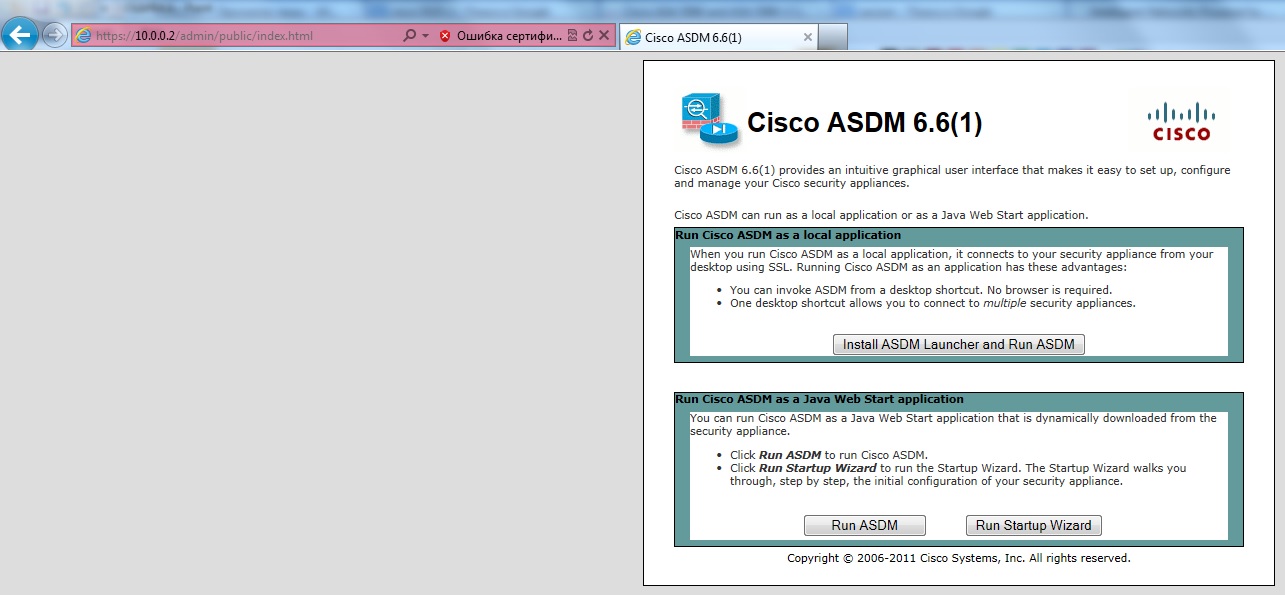Click the browser Forward arrow button

pyautogui.click(x=54, y=36)
